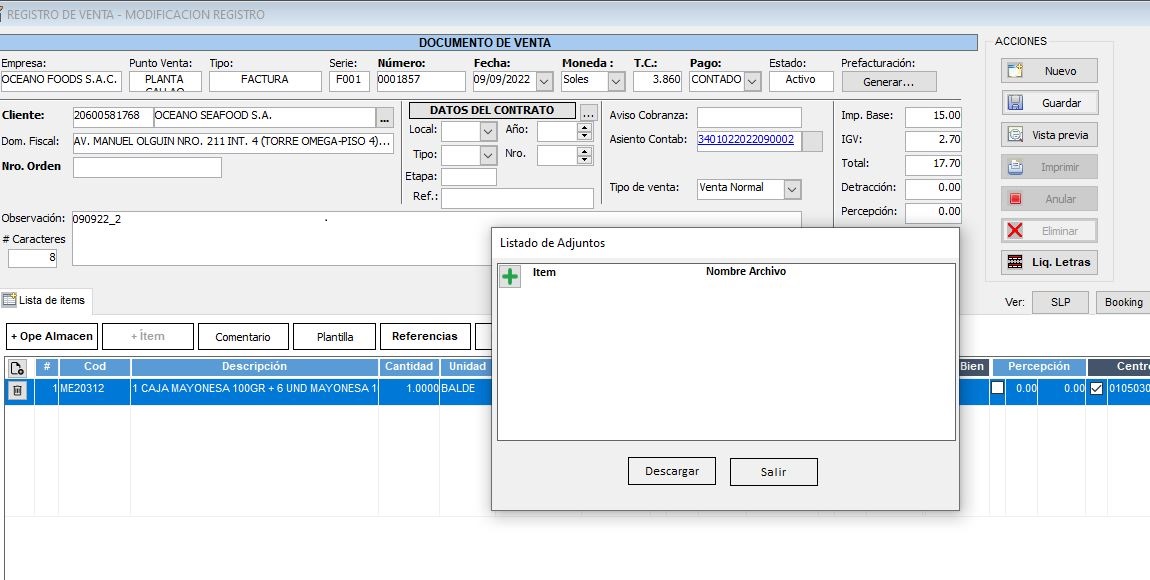Viewport: 1150px width, 580px height.
Task: Click the Nro. Orden input field
Action: [x=147, y=168]
